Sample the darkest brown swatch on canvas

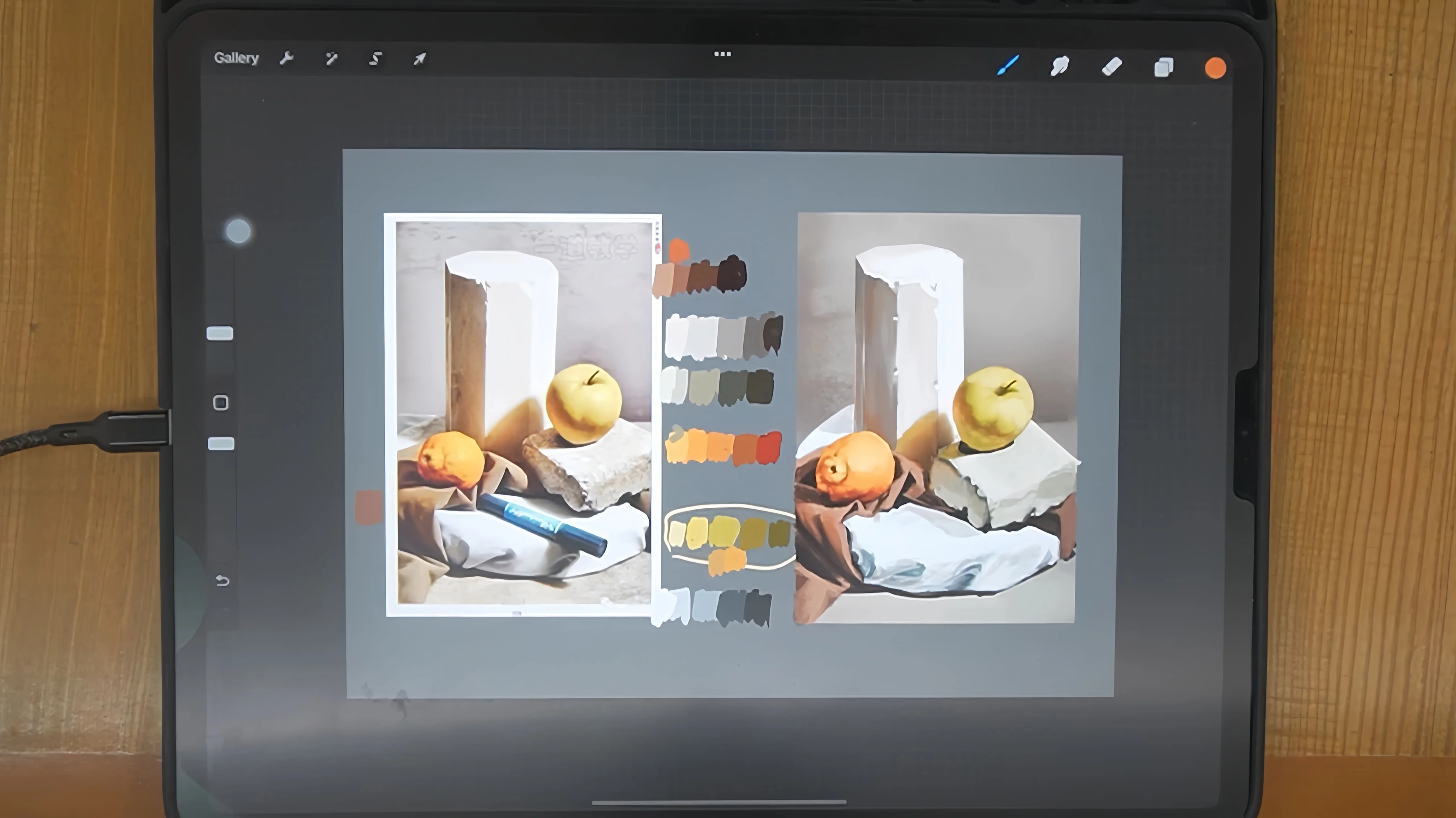pyautogui.click(x=733, y=274)
